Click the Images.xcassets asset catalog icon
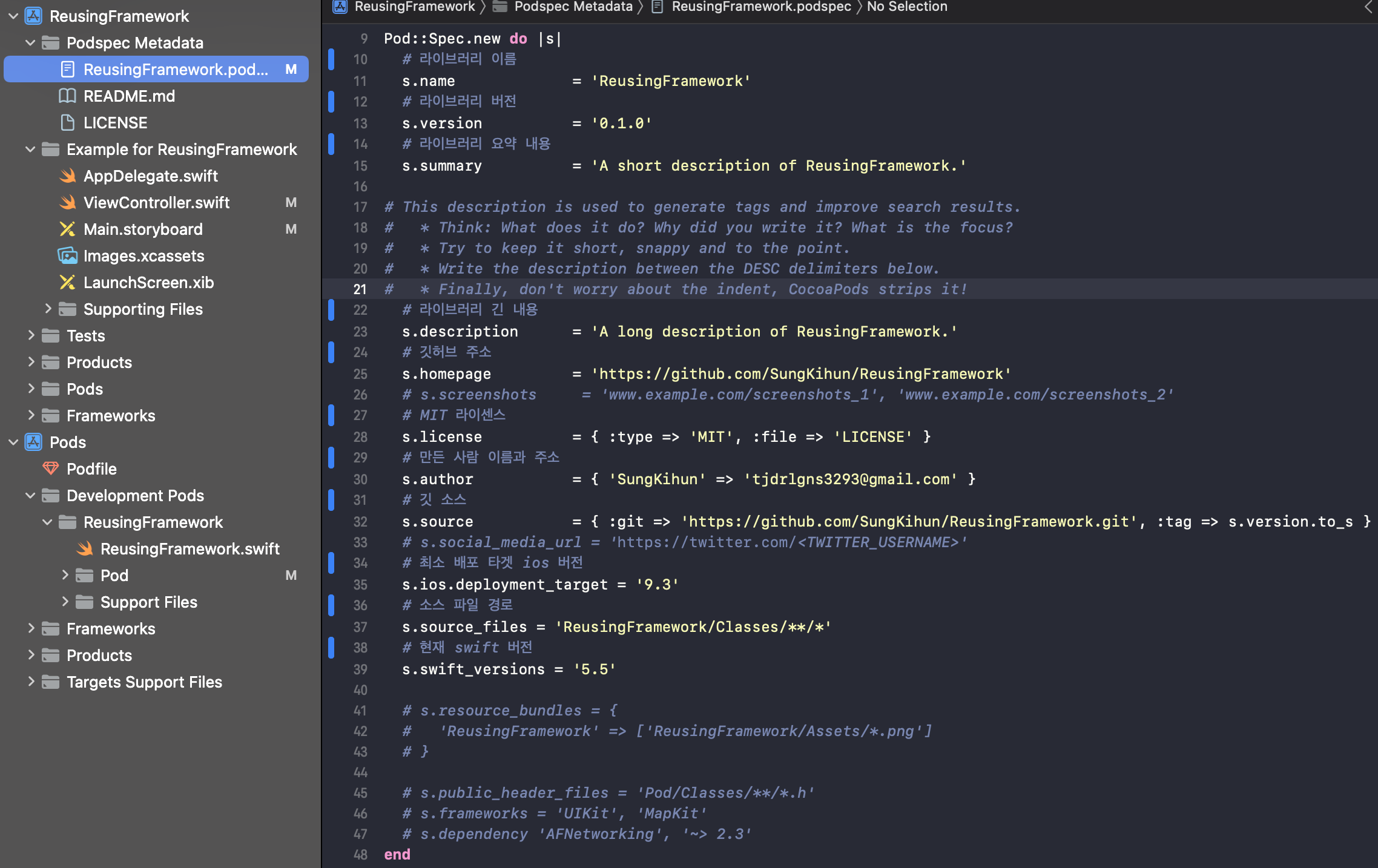Image resolution: width=1378 pixels, height=868 pixels. pyautogui.click(x=67, y=256)
